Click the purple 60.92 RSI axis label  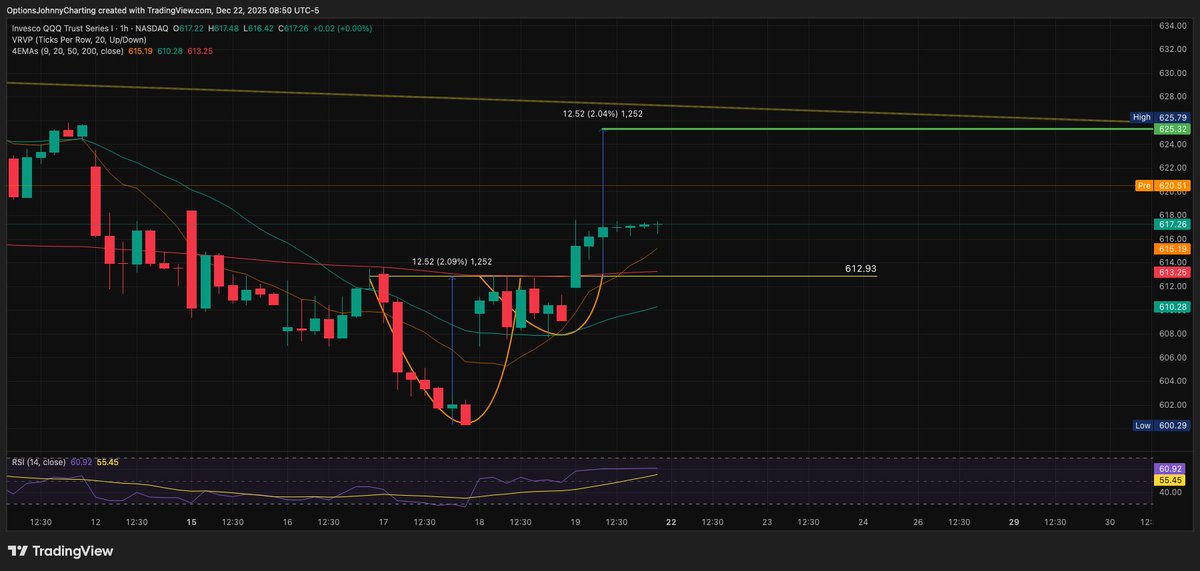(x=1171, y=468)
